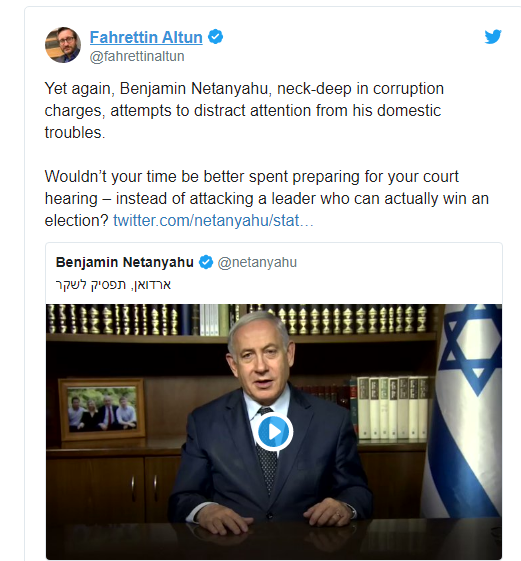Open Fahrettin Altun's profile picture

click(x=63, y=45)
